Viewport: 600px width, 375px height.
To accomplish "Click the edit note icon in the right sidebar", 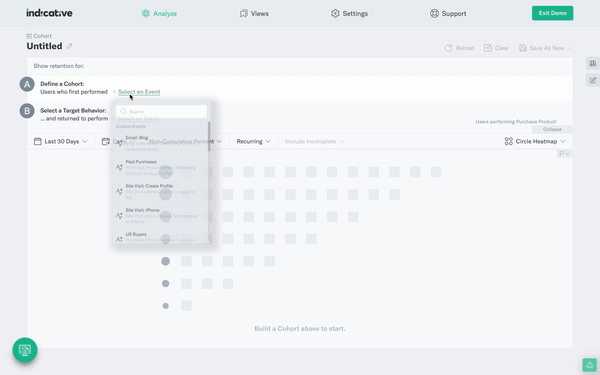I will 593,80.
